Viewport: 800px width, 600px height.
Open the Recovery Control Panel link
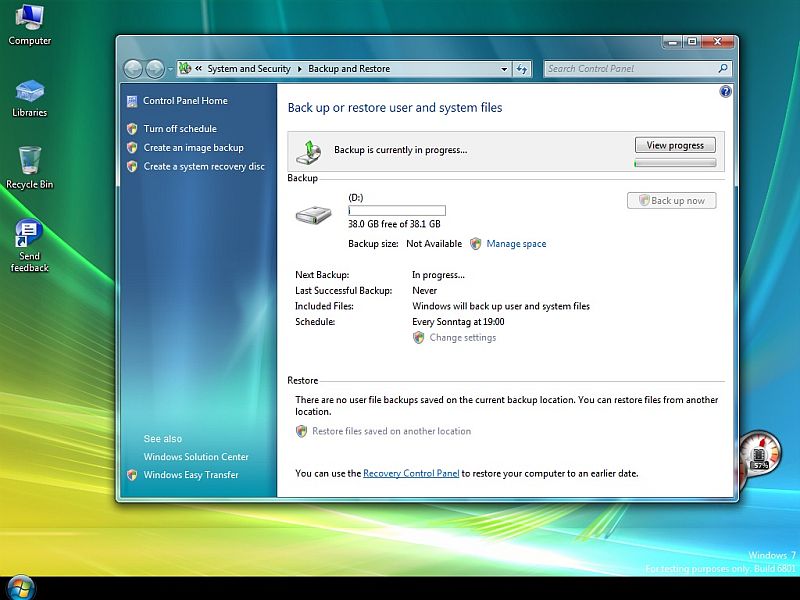coord(411,473)
